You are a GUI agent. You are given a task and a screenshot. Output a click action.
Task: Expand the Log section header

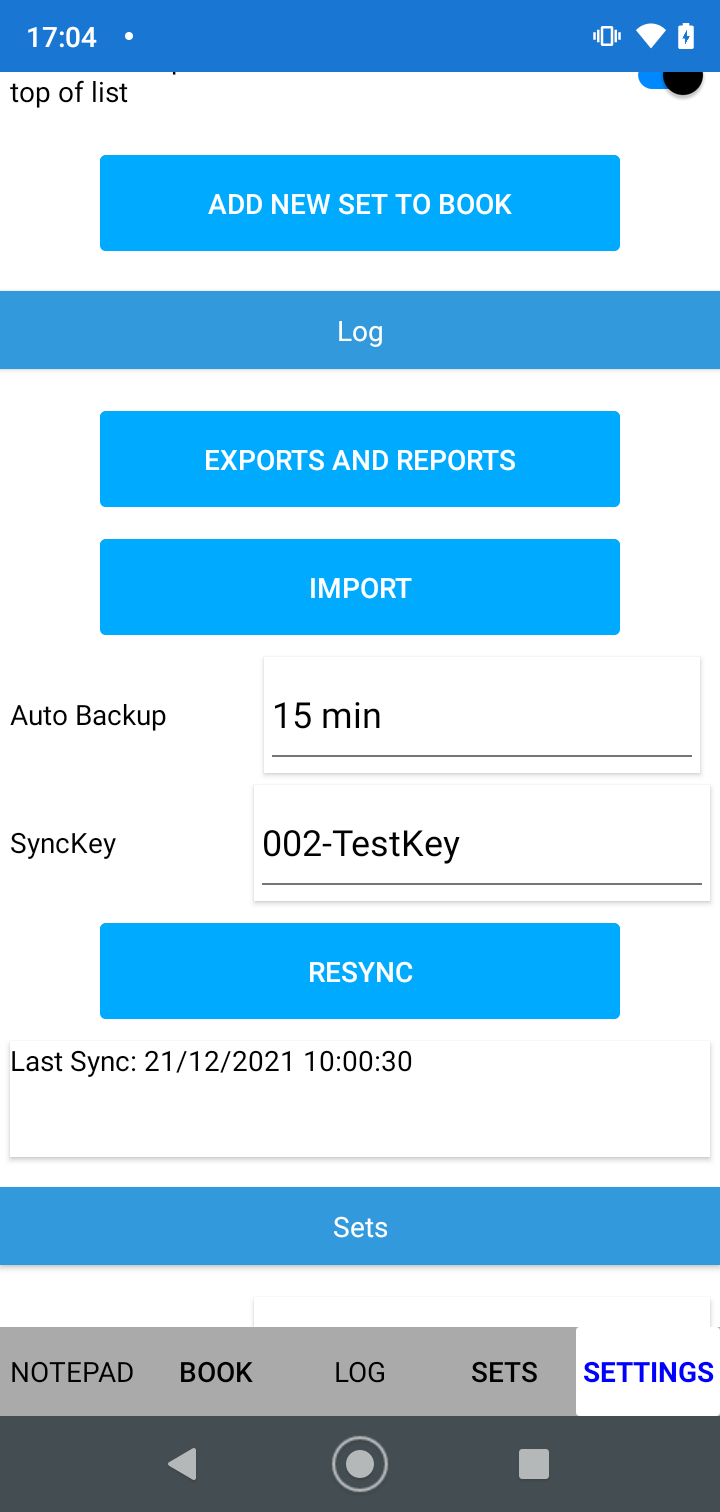point(360,330)
